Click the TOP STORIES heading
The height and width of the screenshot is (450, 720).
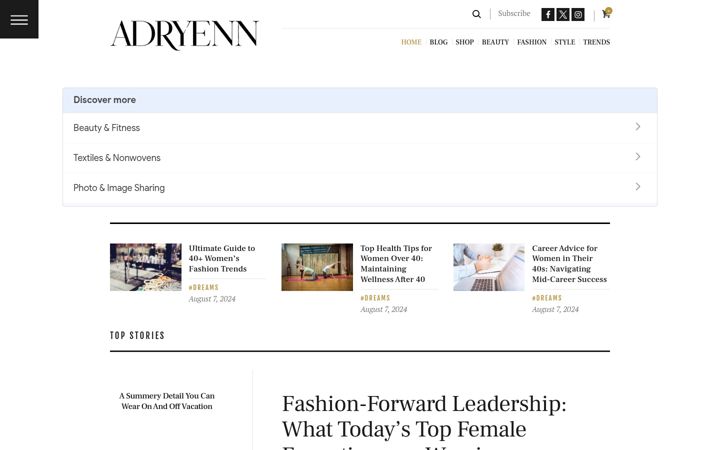pyautogui.click(x=137, y=336)
